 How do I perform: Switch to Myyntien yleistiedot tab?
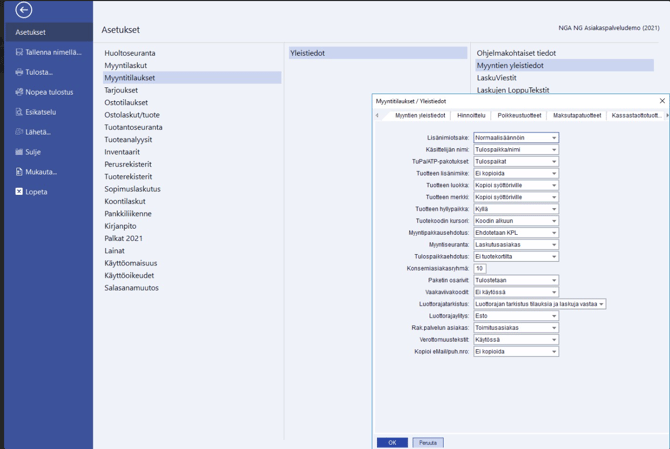(x=420, y=115)
